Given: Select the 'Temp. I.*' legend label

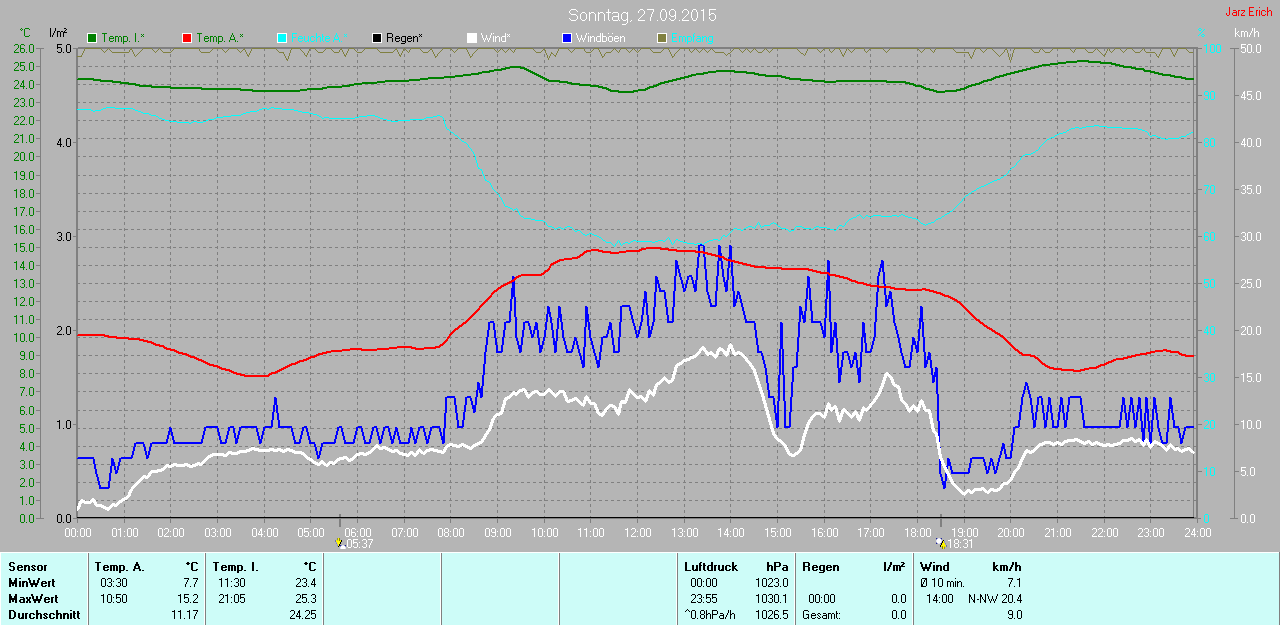Looking at the screenshot, I should [x=123, y=38].
